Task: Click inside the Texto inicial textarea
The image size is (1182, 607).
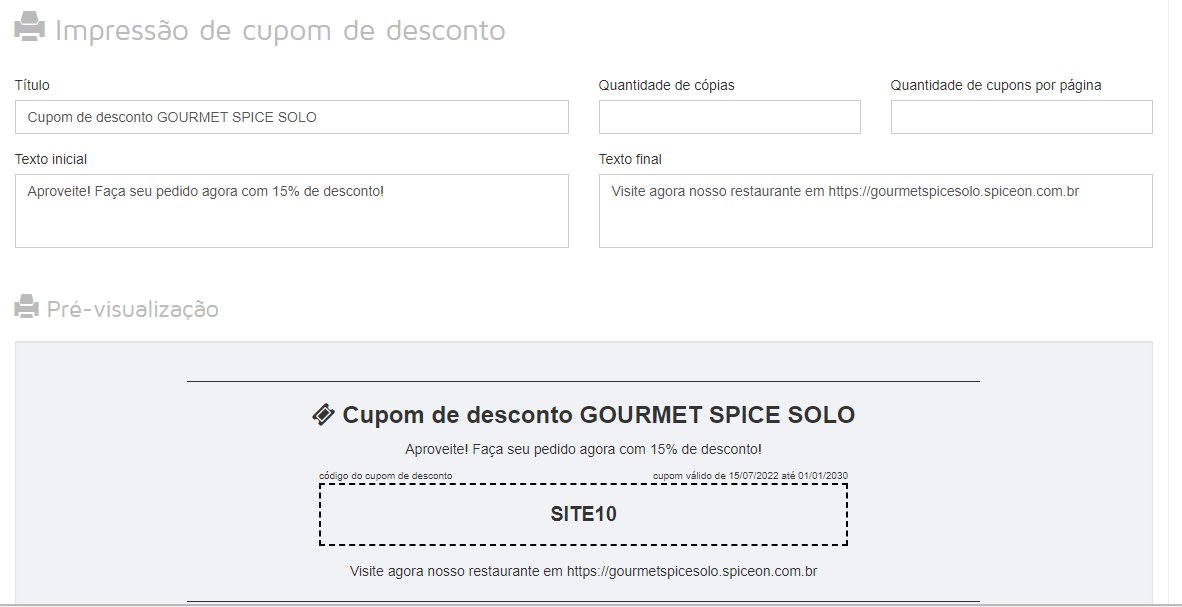Action: (292, 211)
